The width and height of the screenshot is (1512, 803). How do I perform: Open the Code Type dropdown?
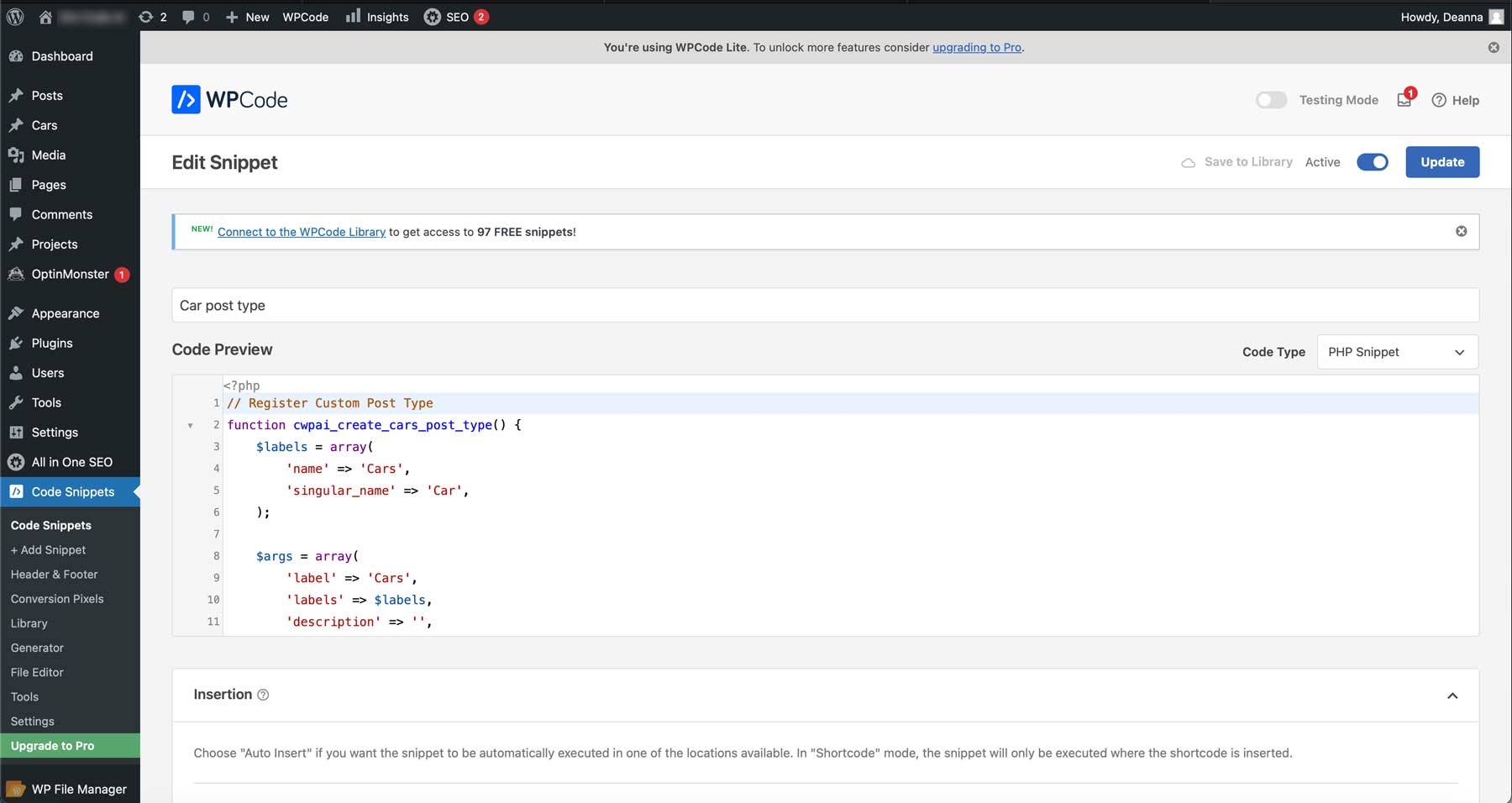[1396, 352]
